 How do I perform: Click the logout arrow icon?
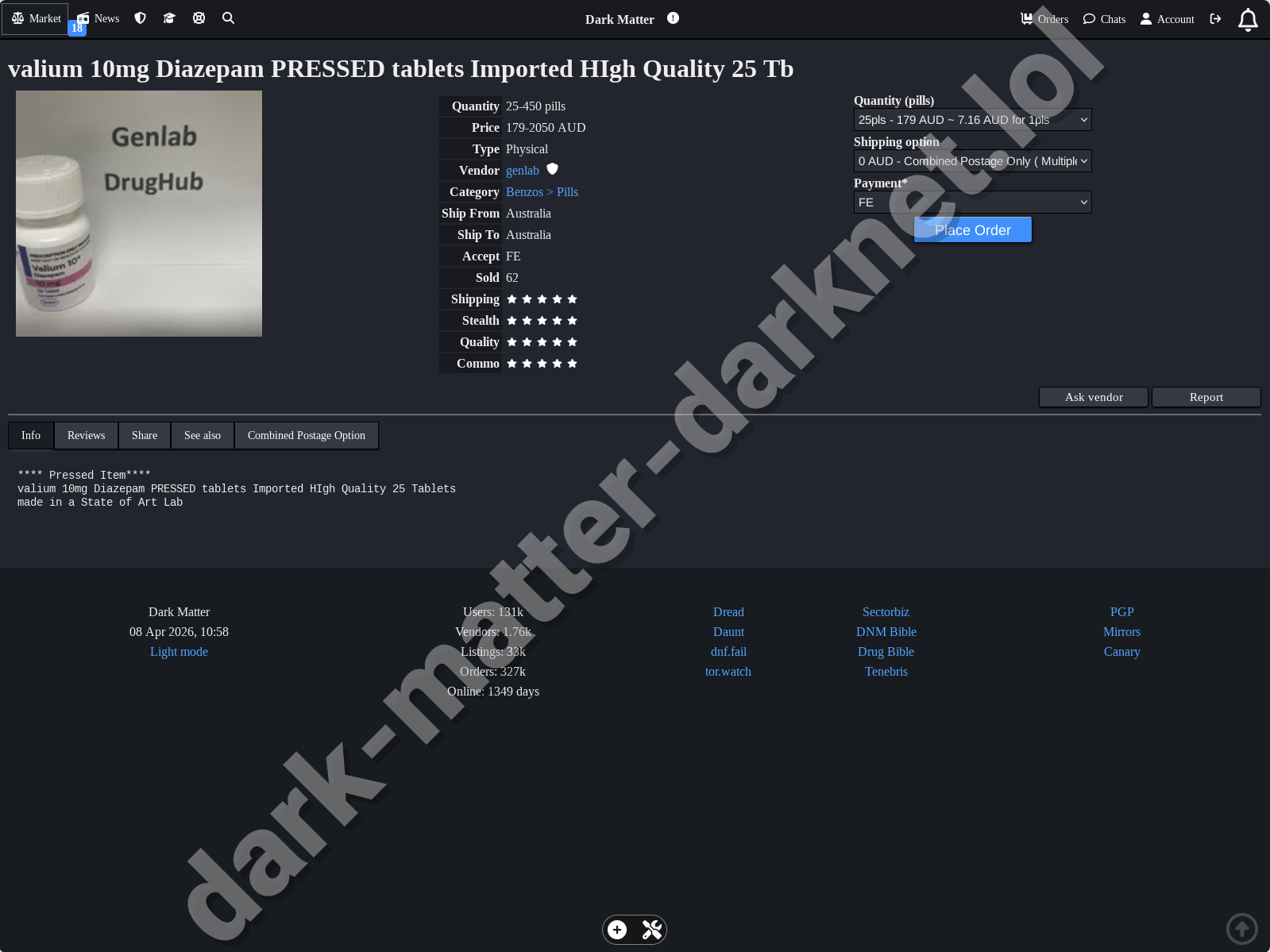click(1215, 19)
